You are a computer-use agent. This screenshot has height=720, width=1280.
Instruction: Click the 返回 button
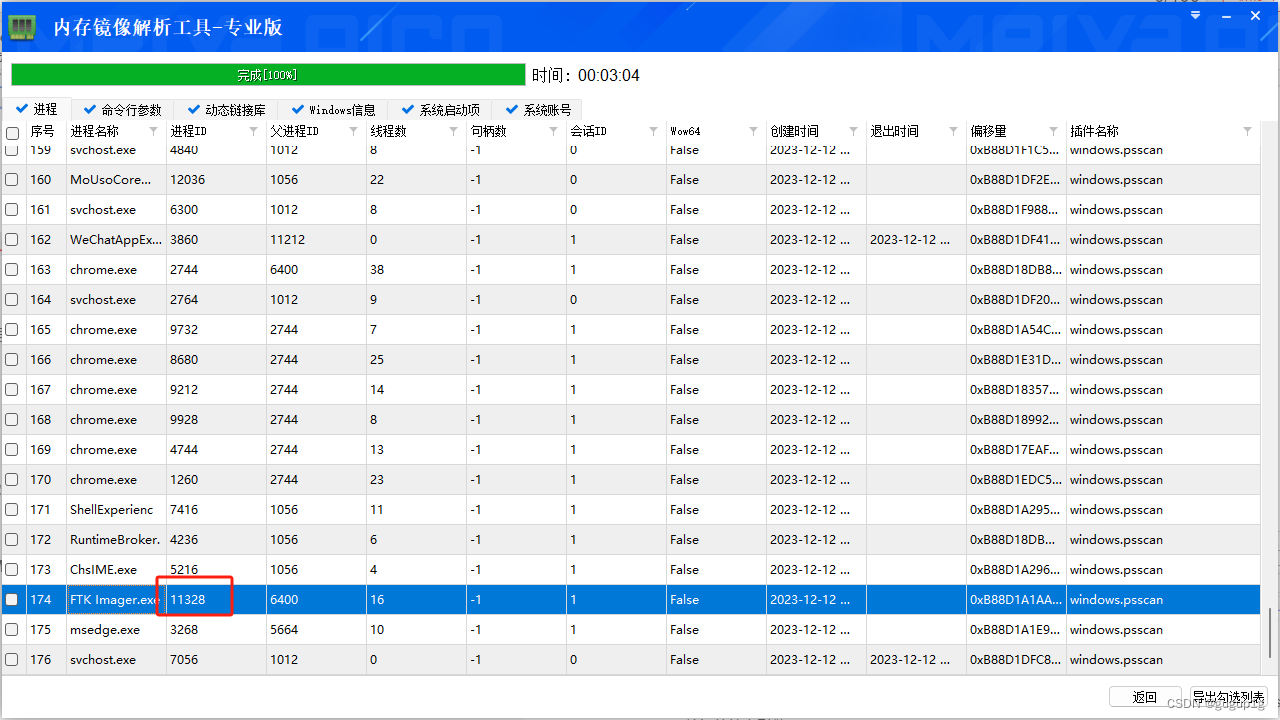pyautogui.click(x=1145, y=697)
